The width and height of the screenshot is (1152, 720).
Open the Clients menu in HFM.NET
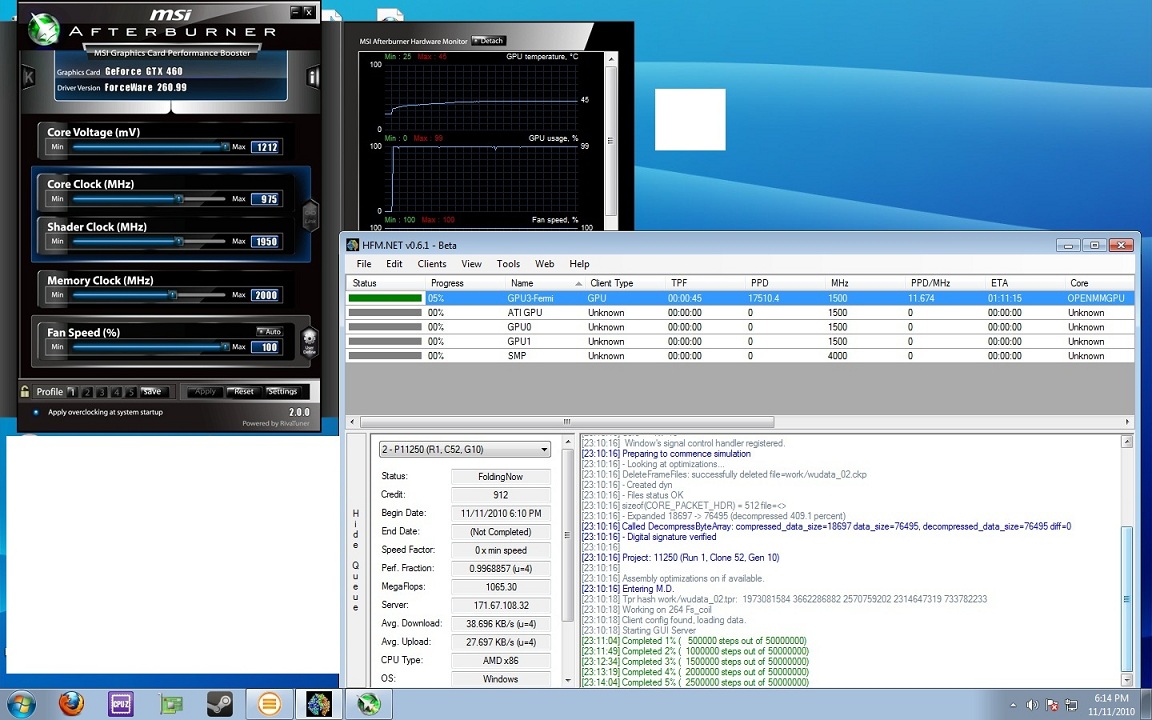tap(432, 264)
